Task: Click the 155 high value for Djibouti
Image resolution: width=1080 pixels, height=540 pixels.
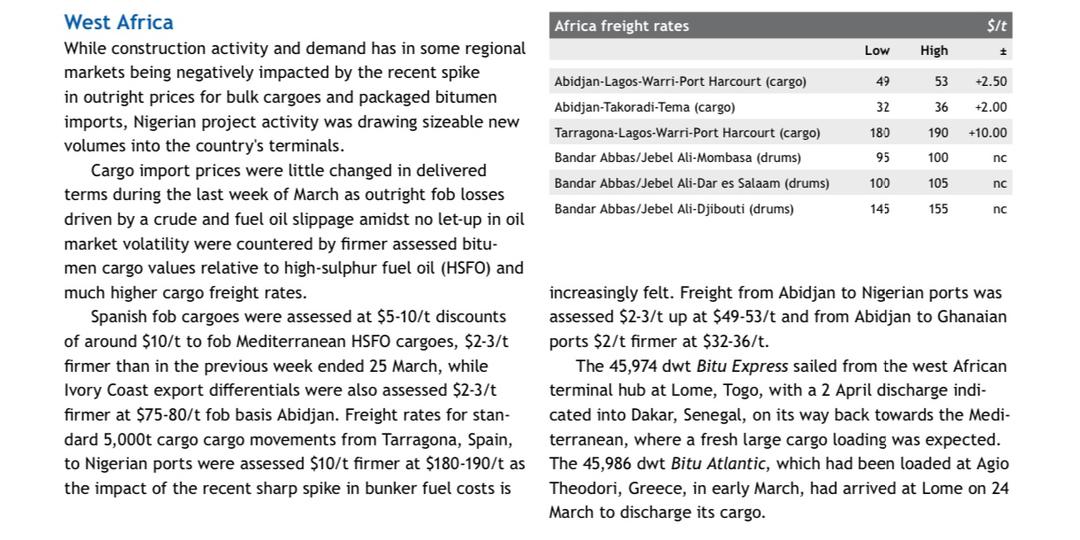Action: click(938, 209)
